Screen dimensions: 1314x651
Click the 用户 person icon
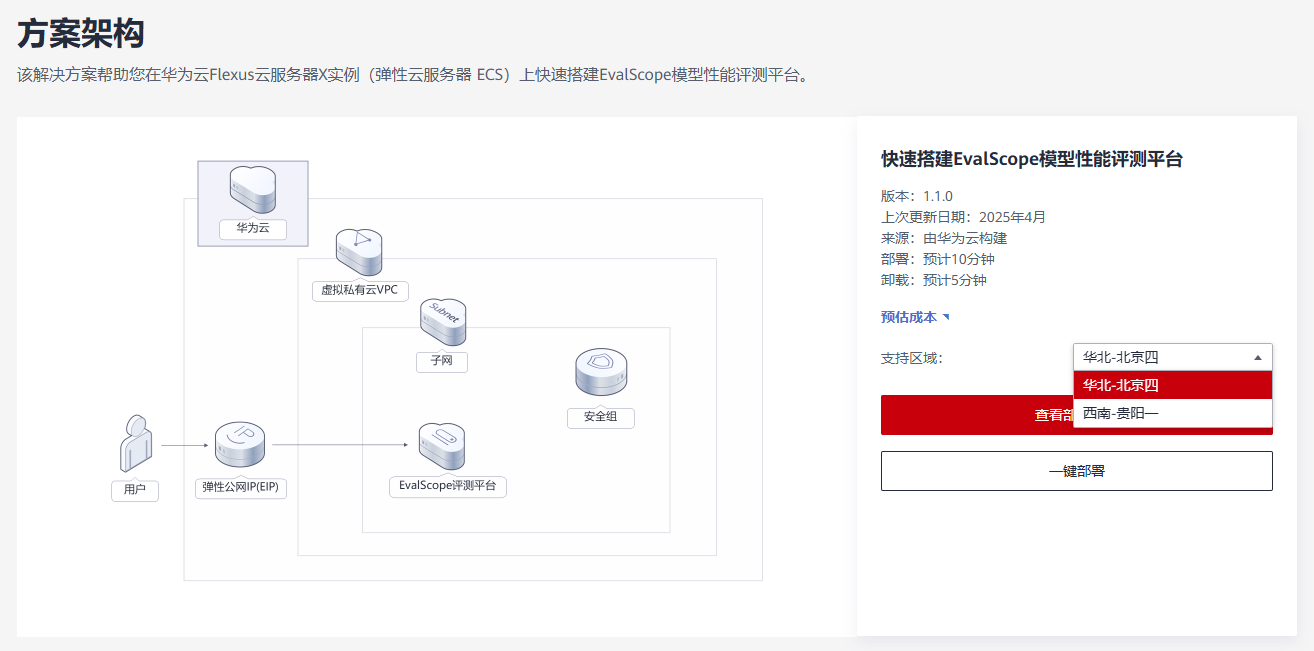pos(135,444)
